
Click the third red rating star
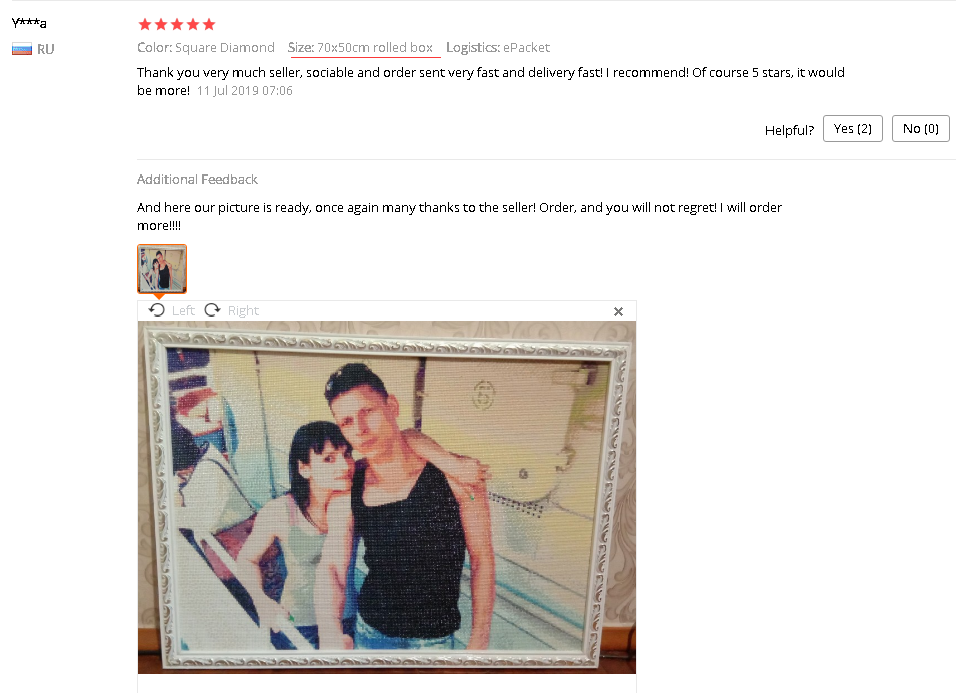pos(177,24)
